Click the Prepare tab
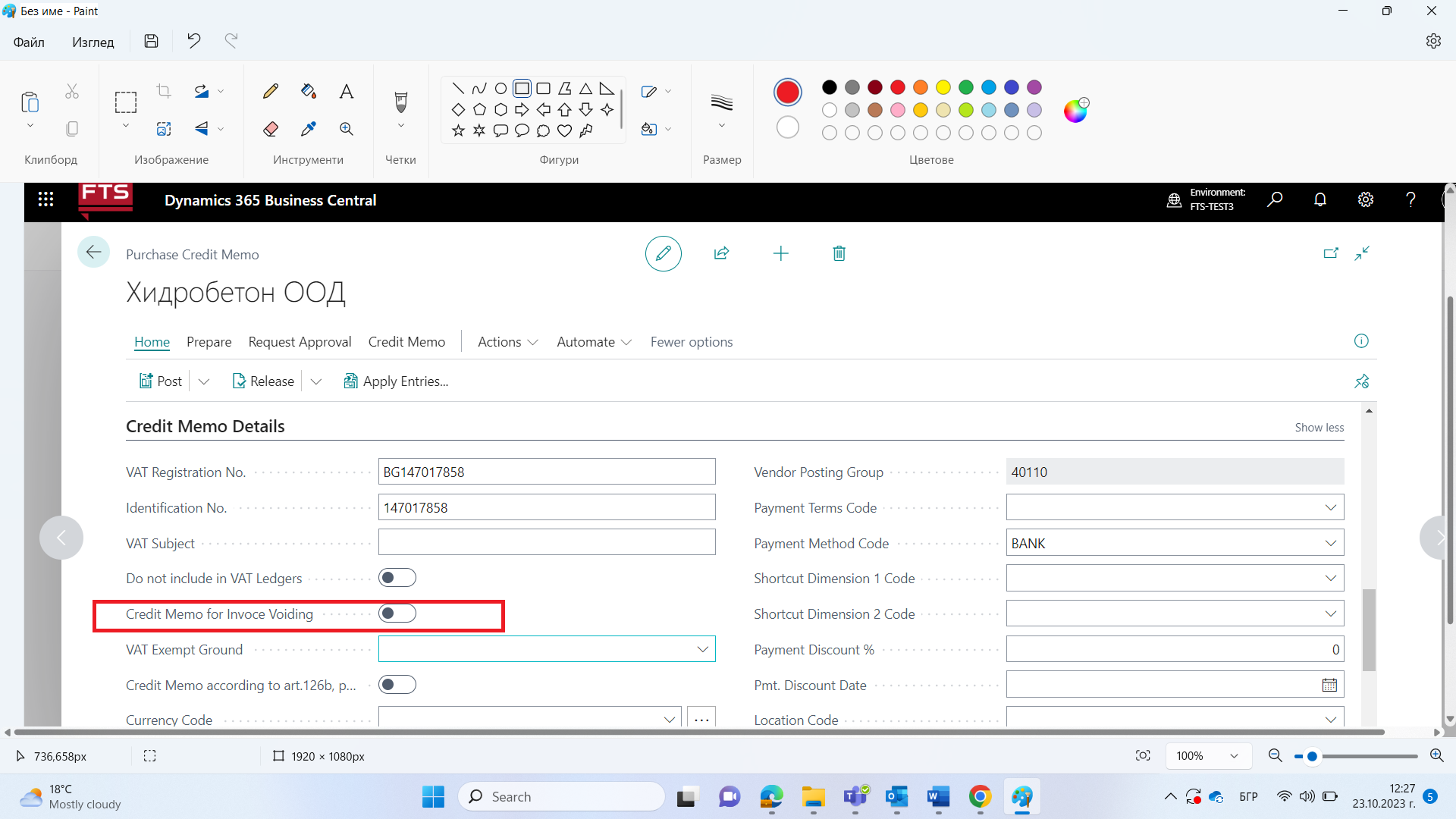The height and width of the screenshot is (819, 1456). point(209,342)
